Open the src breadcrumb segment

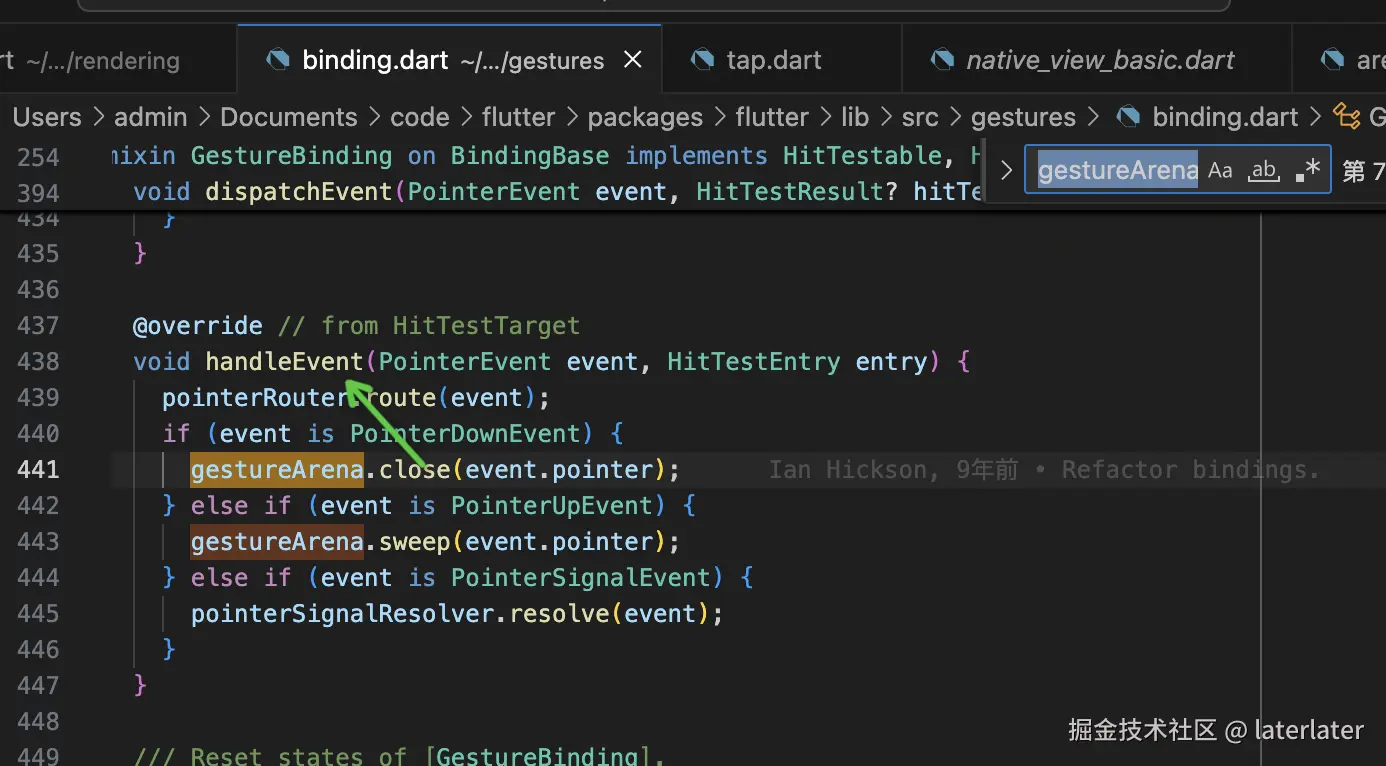[x=920, y=117]
